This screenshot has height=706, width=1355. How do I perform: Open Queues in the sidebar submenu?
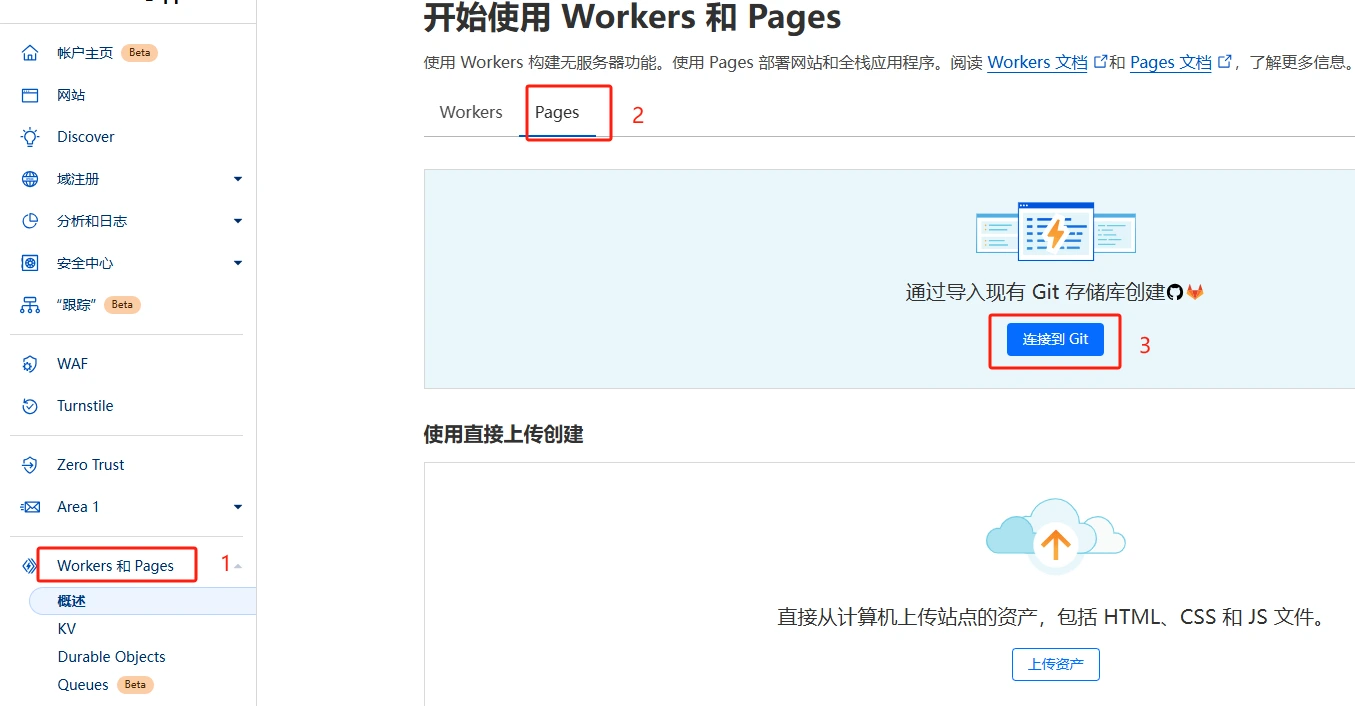point(83,685)
